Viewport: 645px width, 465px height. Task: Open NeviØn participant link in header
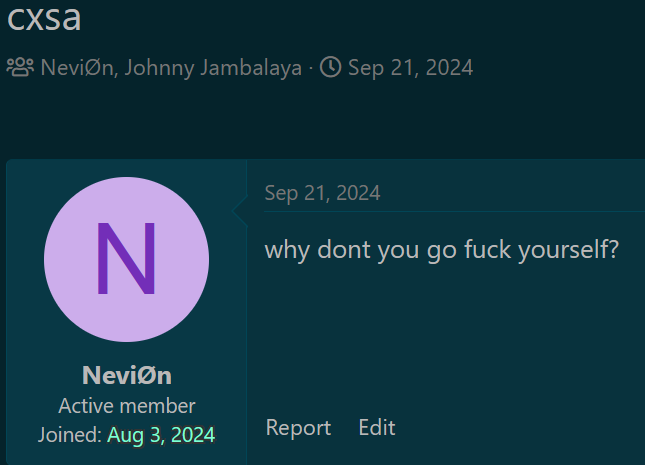click(x=77, y=67)
